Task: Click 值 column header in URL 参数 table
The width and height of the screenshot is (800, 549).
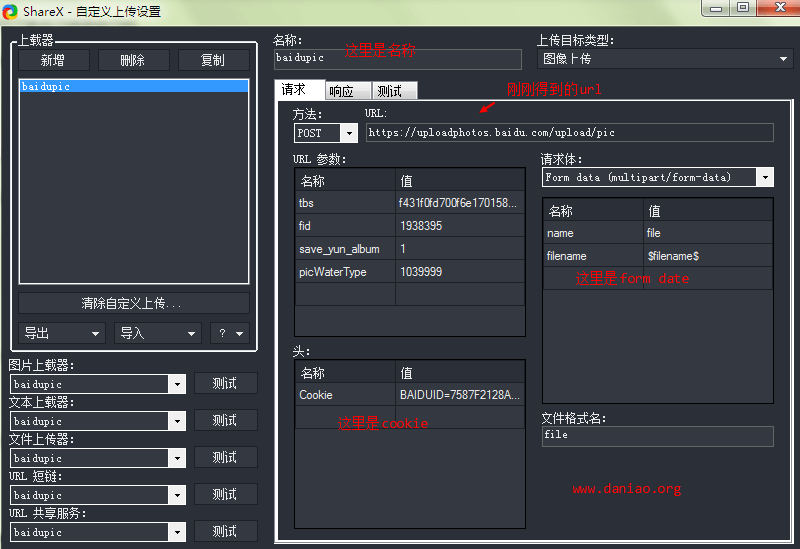Action: tap(460, 180)
